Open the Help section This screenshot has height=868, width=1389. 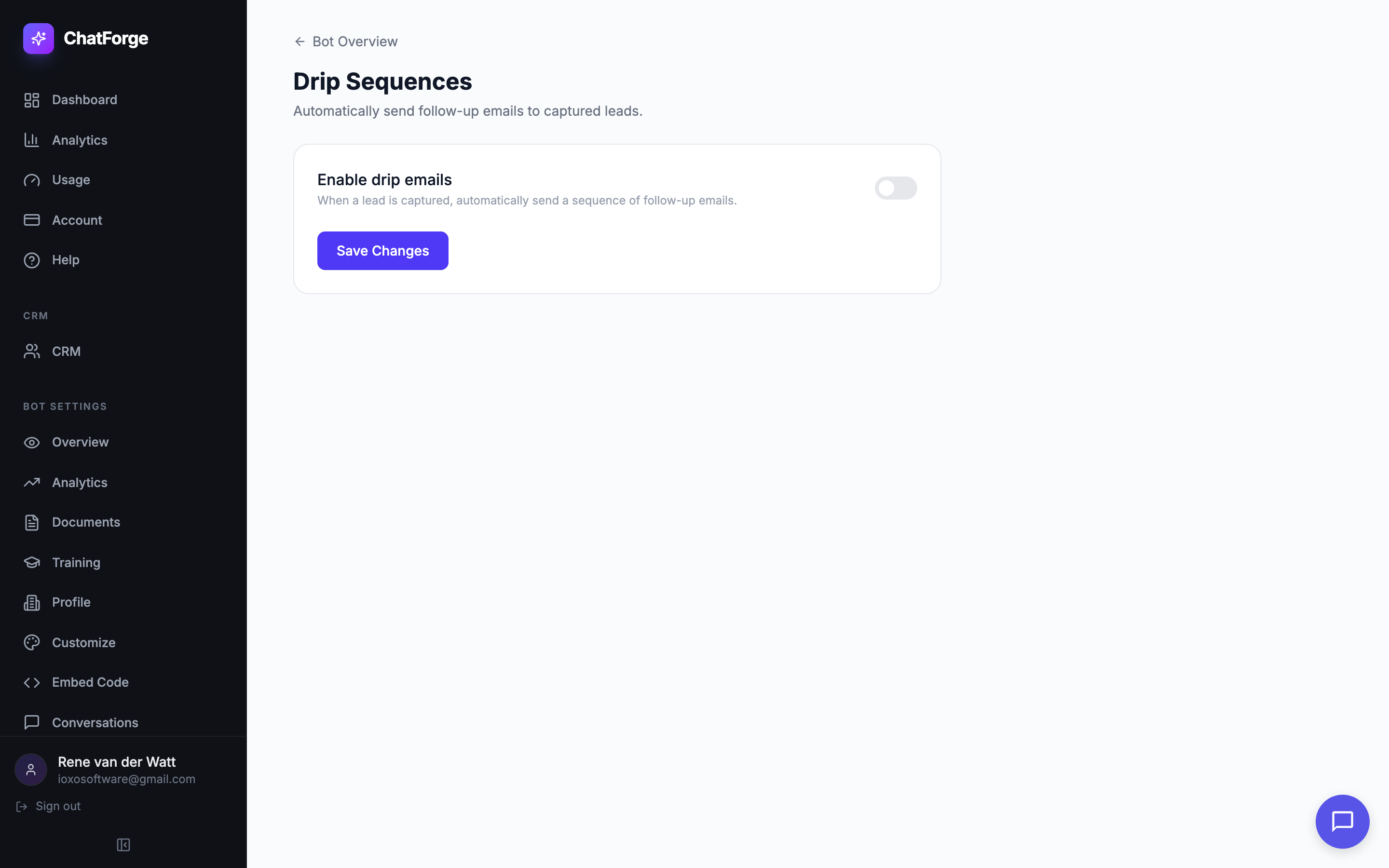66,260
